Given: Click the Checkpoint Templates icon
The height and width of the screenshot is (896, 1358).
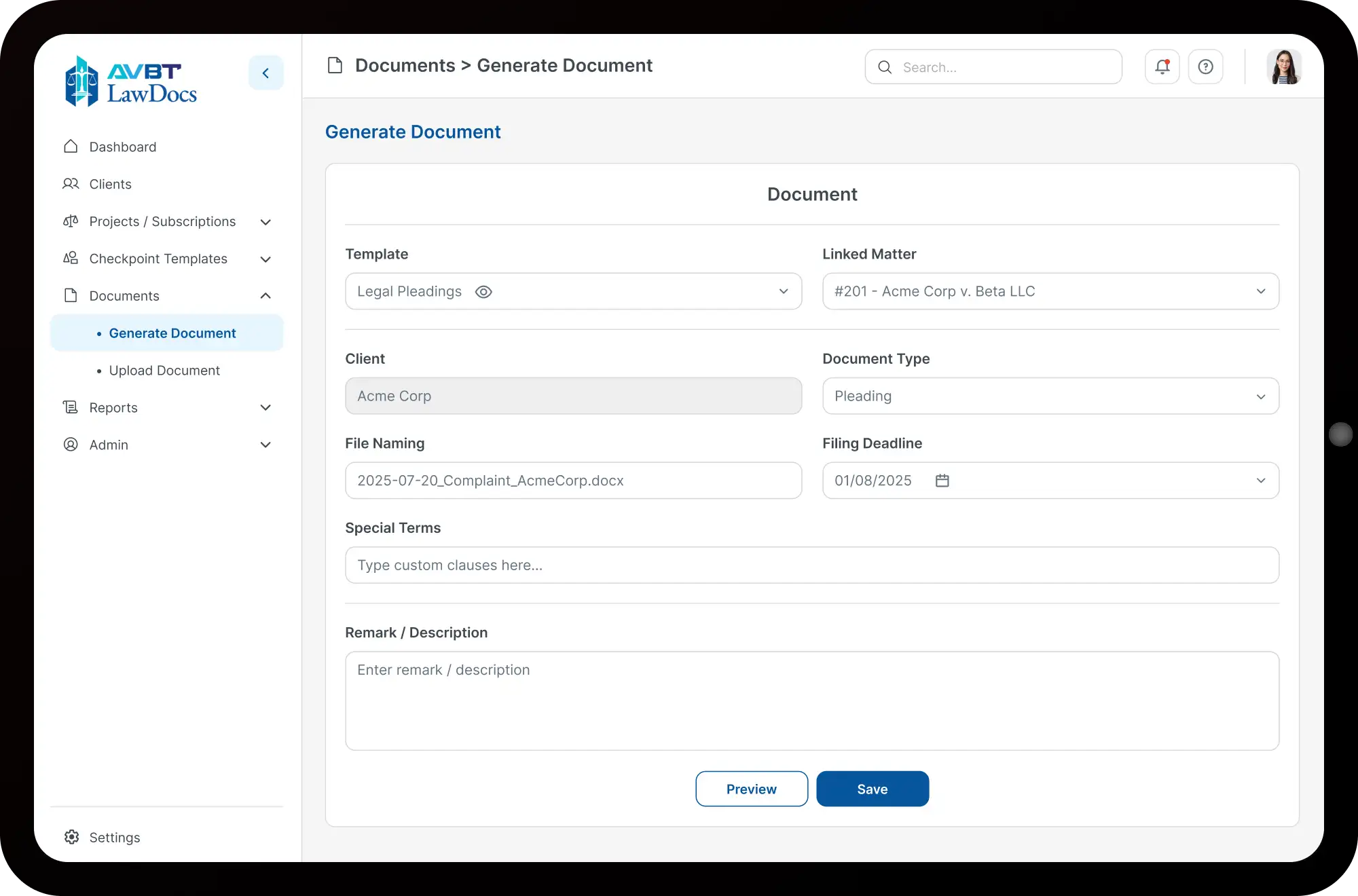Looking at the screenshot, I should [71, 259].
